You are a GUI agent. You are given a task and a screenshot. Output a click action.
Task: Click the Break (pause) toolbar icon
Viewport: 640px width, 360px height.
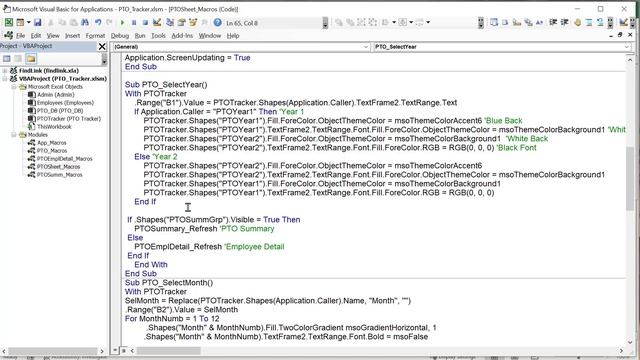click(x=134, y=22)
